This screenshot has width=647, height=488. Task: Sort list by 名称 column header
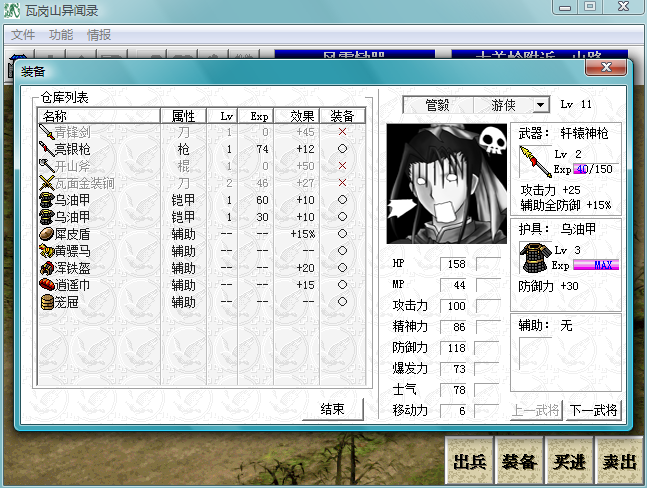point(99,116)
